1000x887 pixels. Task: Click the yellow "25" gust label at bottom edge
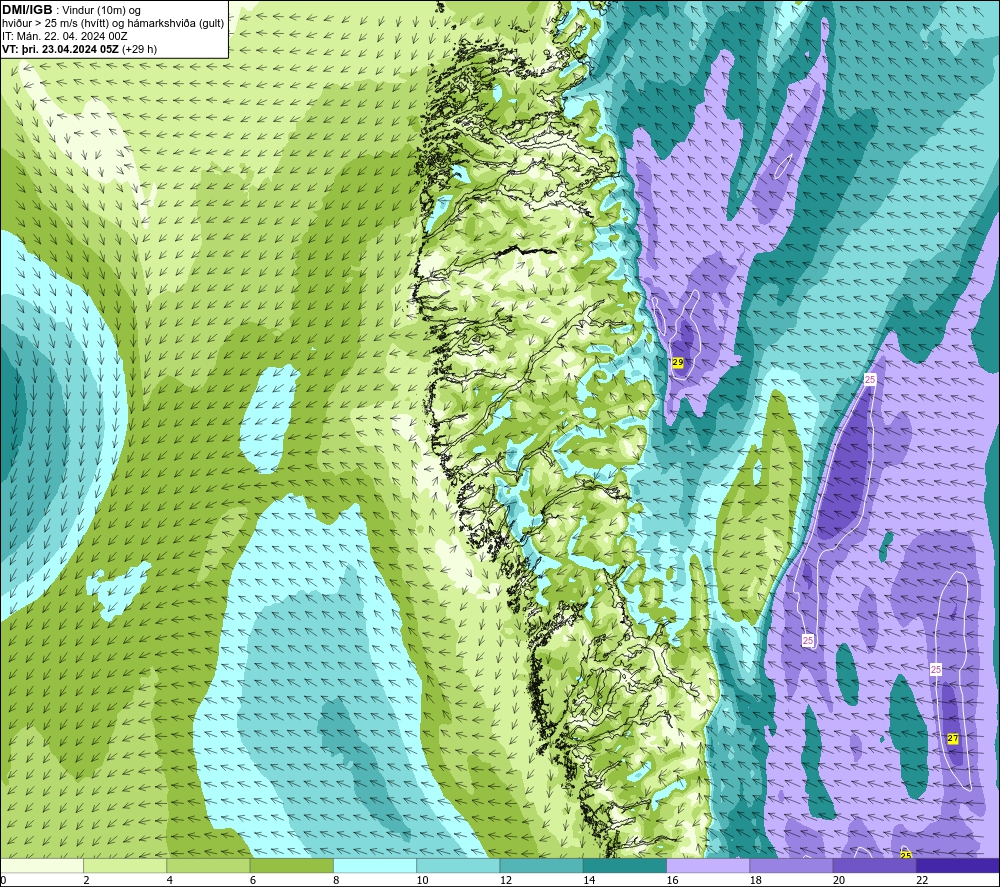[x=906, y=854]
